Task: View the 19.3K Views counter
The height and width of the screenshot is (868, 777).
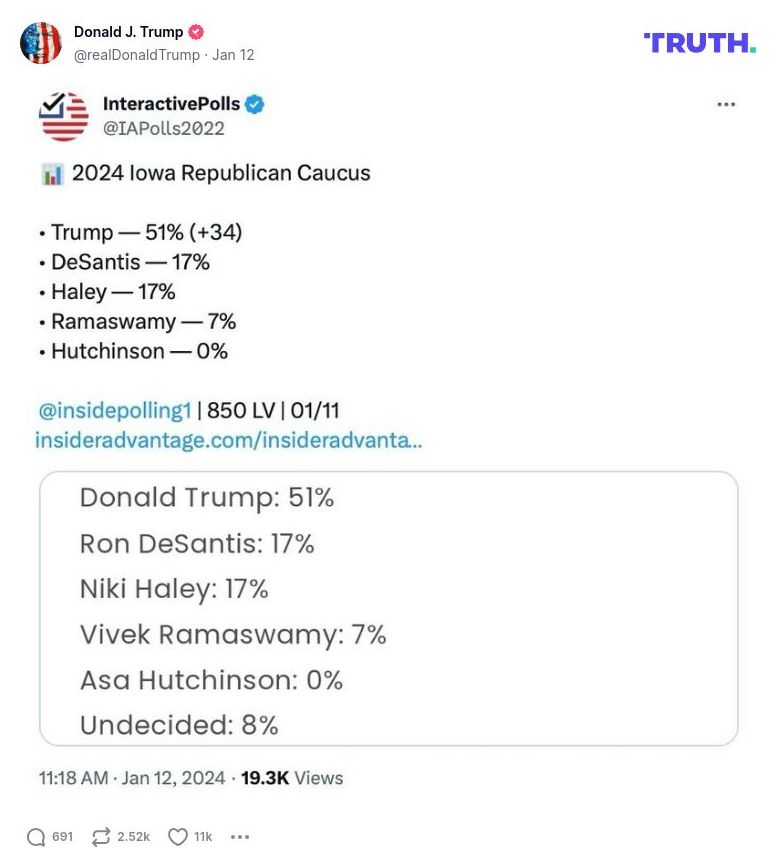Action: 293,777
